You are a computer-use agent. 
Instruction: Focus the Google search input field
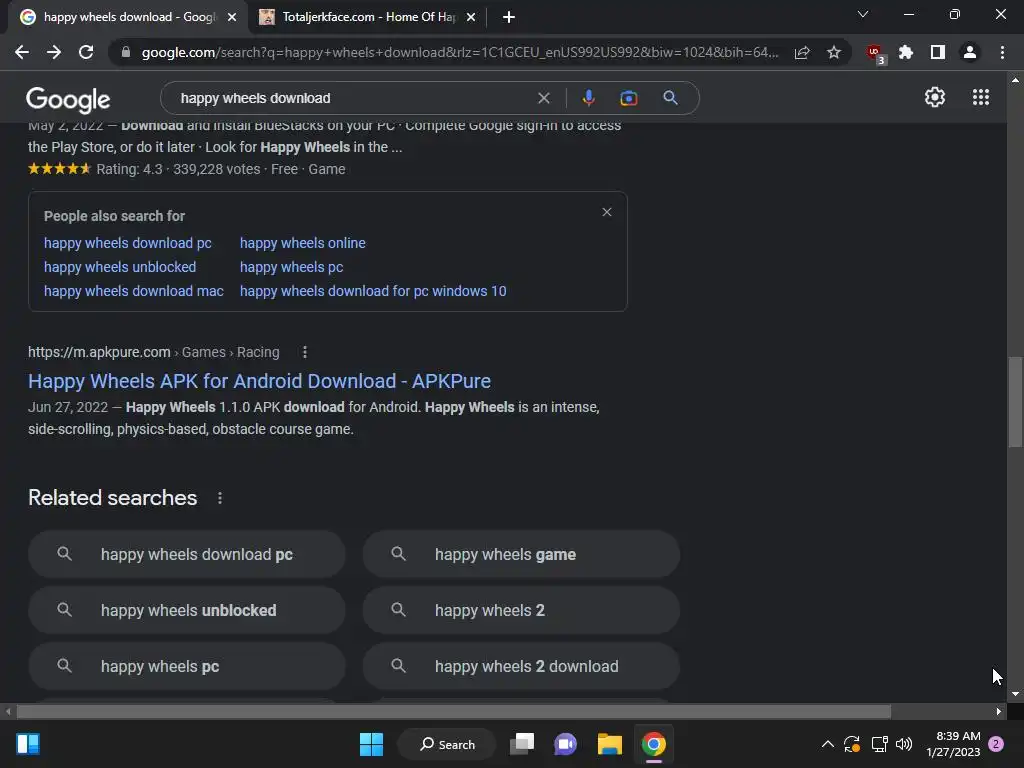353,98
